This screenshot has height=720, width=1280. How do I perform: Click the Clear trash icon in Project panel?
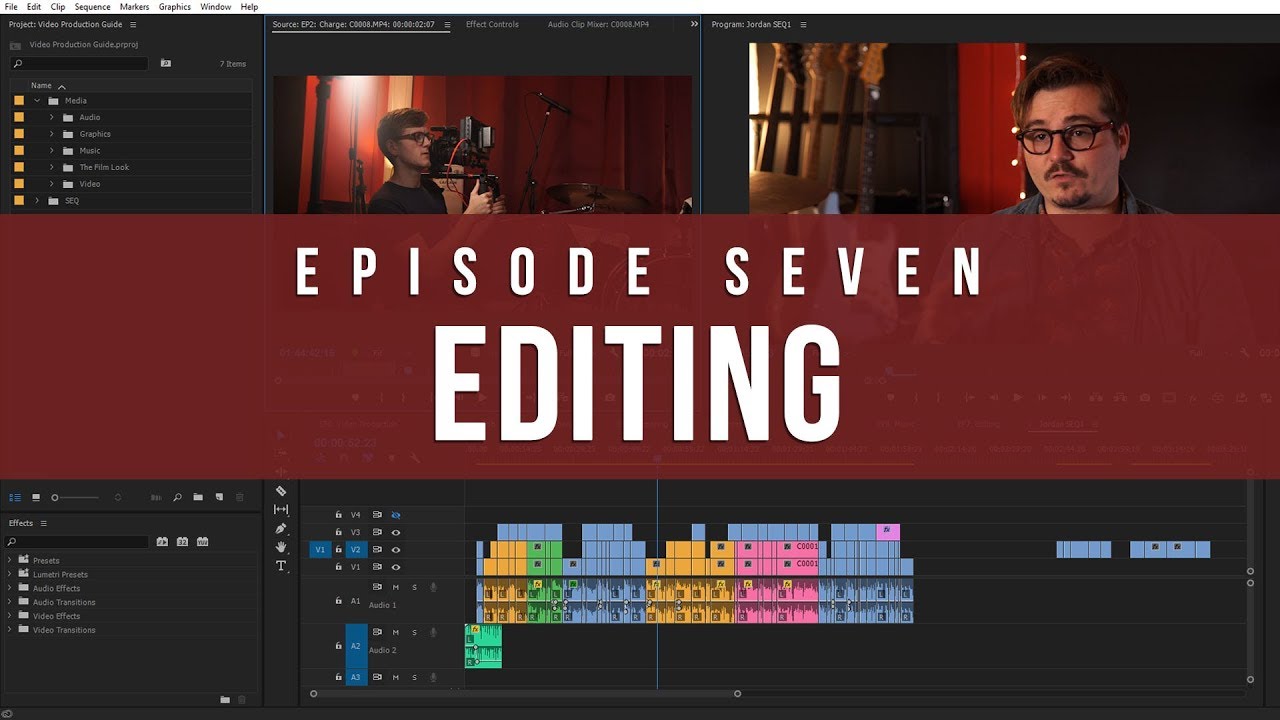coord(239,497)
